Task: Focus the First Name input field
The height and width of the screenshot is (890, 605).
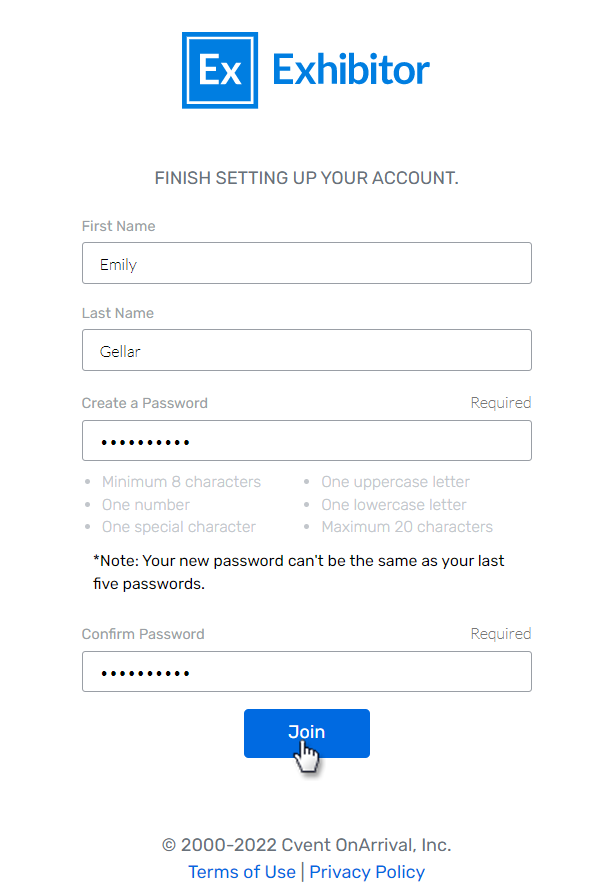Action: [306, 264]
